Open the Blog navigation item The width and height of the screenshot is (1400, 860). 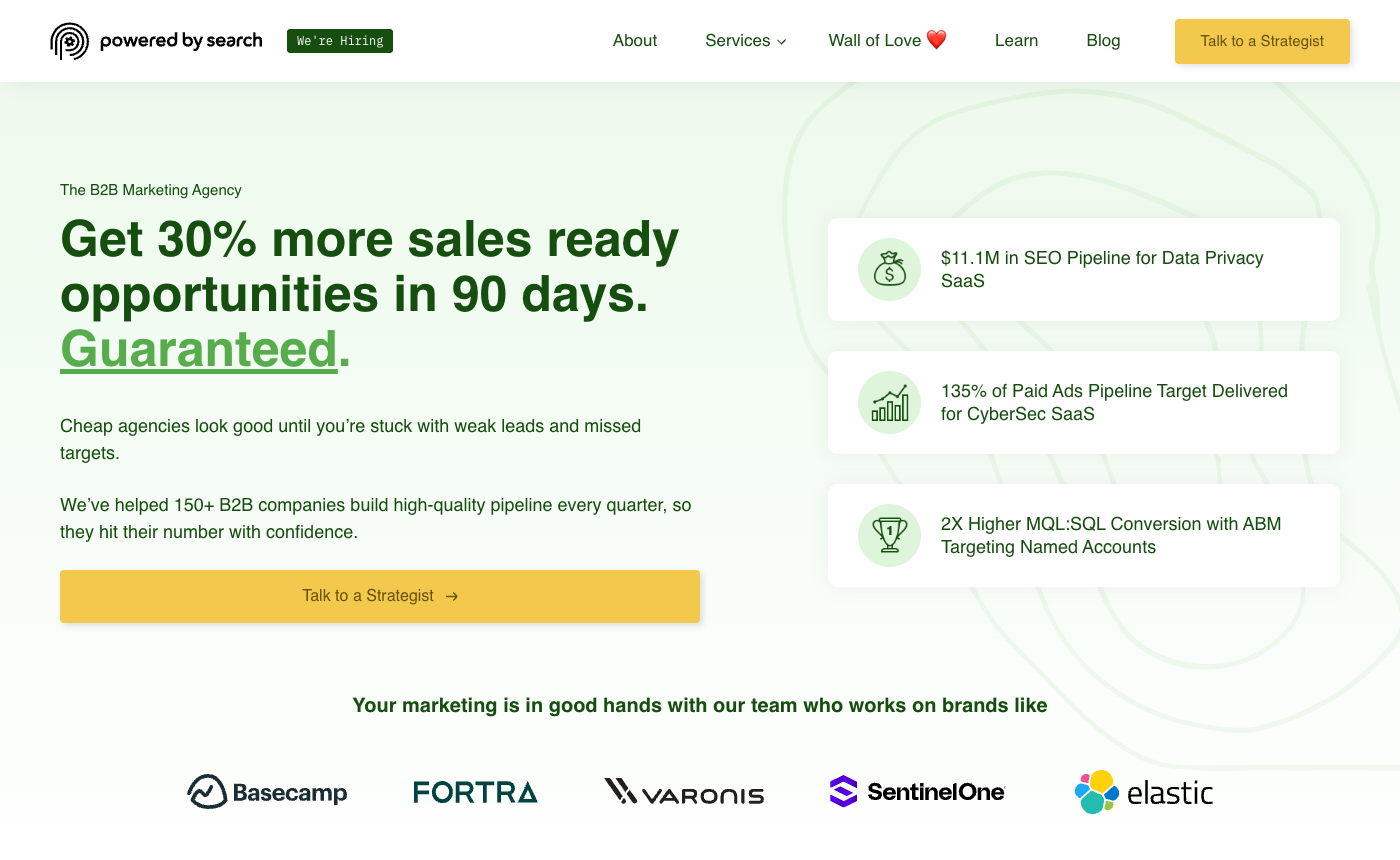point(1103,41)
